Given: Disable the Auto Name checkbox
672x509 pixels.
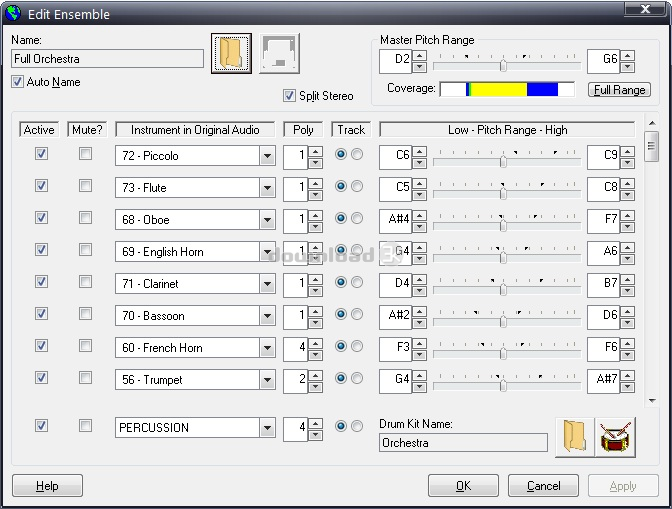Looking at the screenshot, I should 18,82.
